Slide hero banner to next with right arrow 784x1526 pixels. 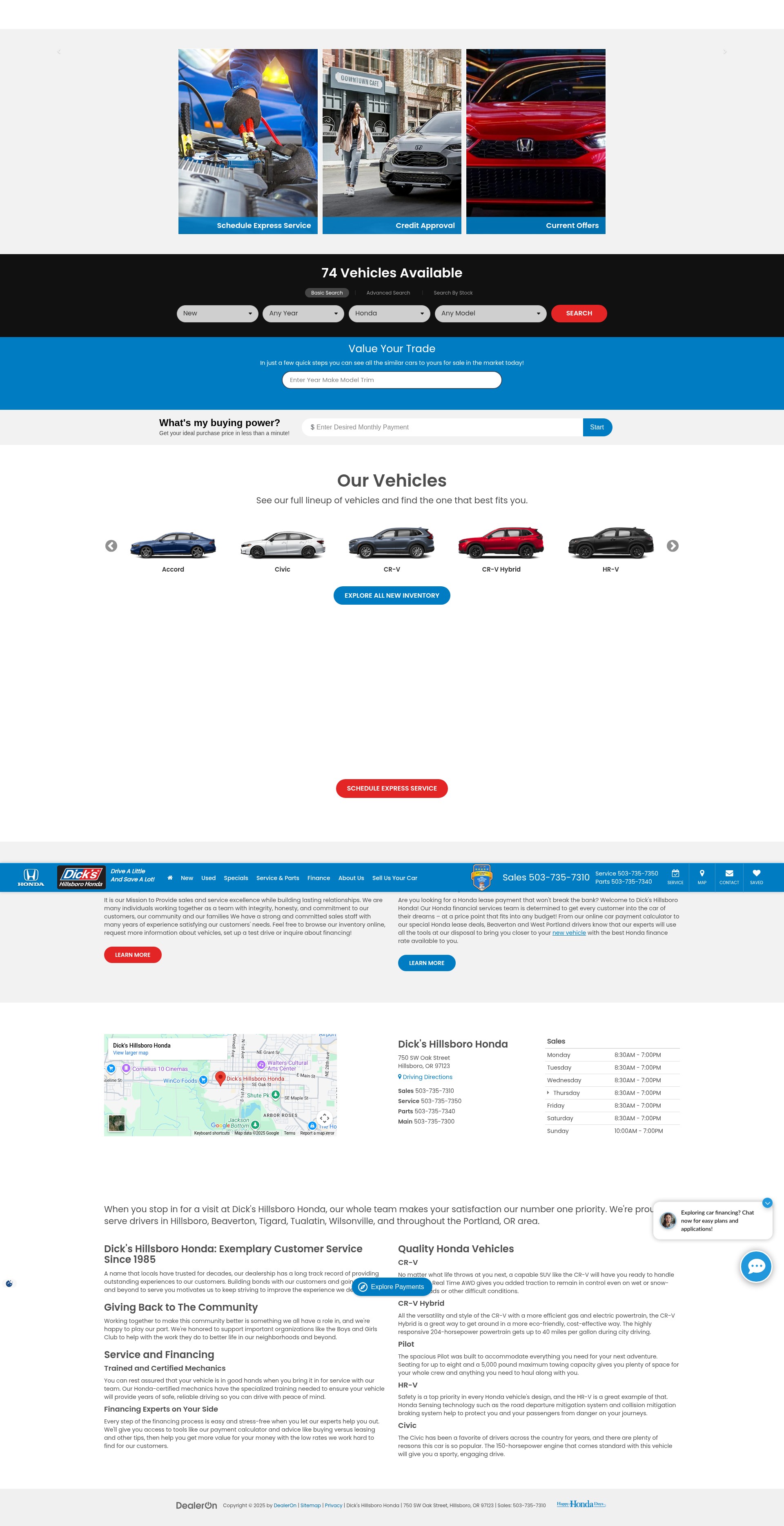[x=725, y=52]
